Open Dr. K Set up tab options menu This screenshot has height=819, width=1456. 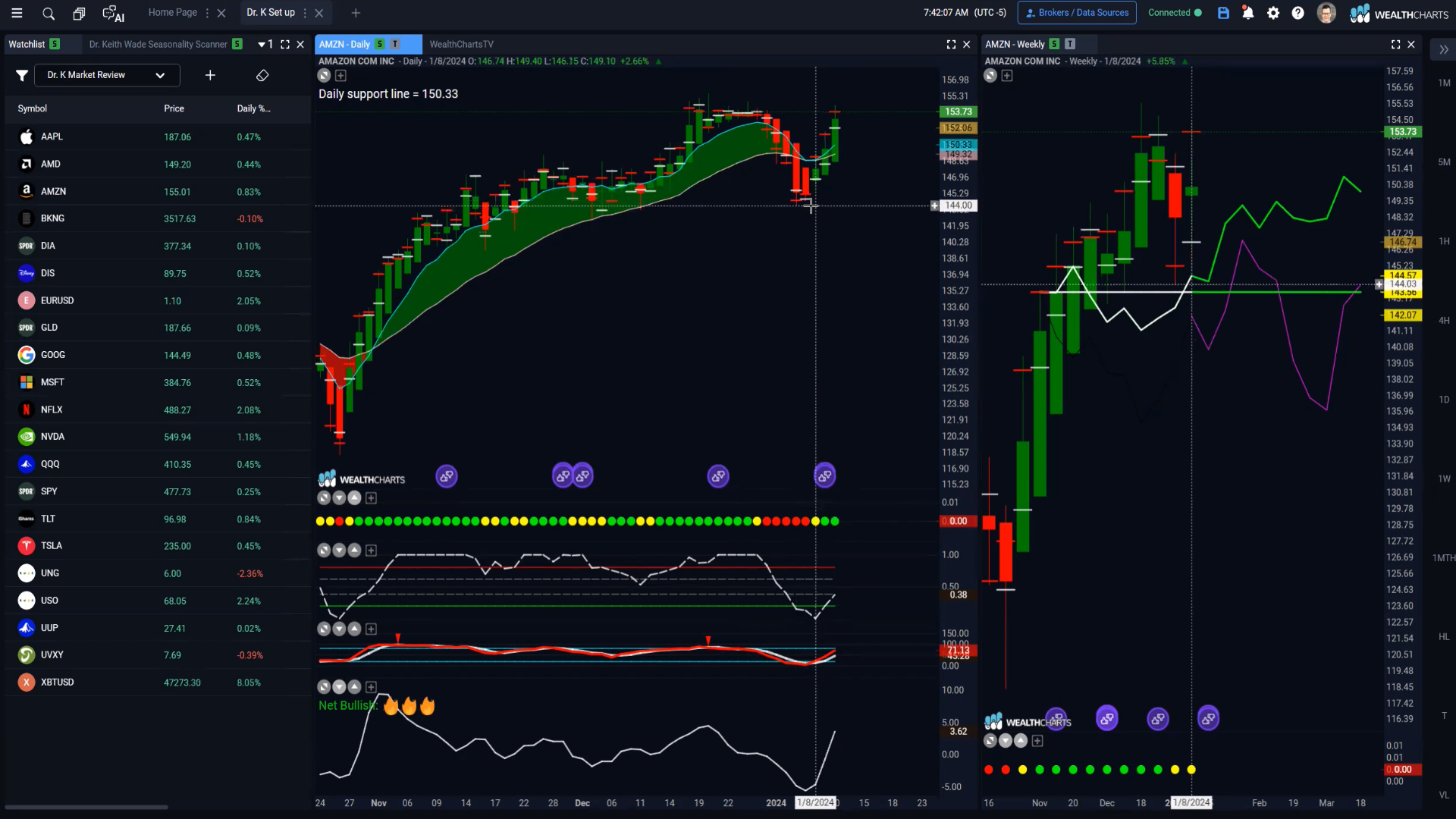click(305, 13)
